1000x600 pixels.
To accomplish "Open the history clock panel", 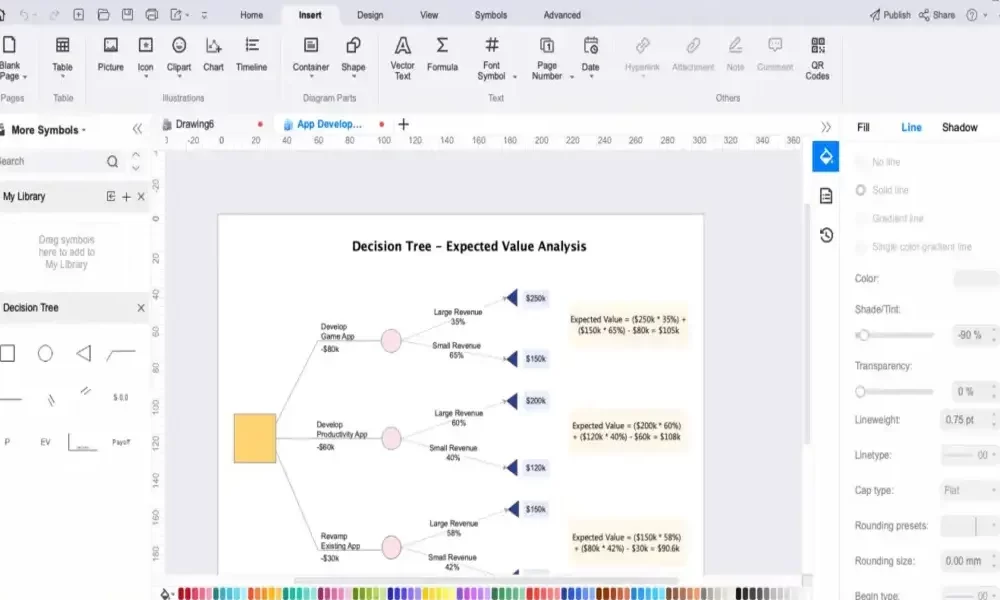I will click(826, 235).
